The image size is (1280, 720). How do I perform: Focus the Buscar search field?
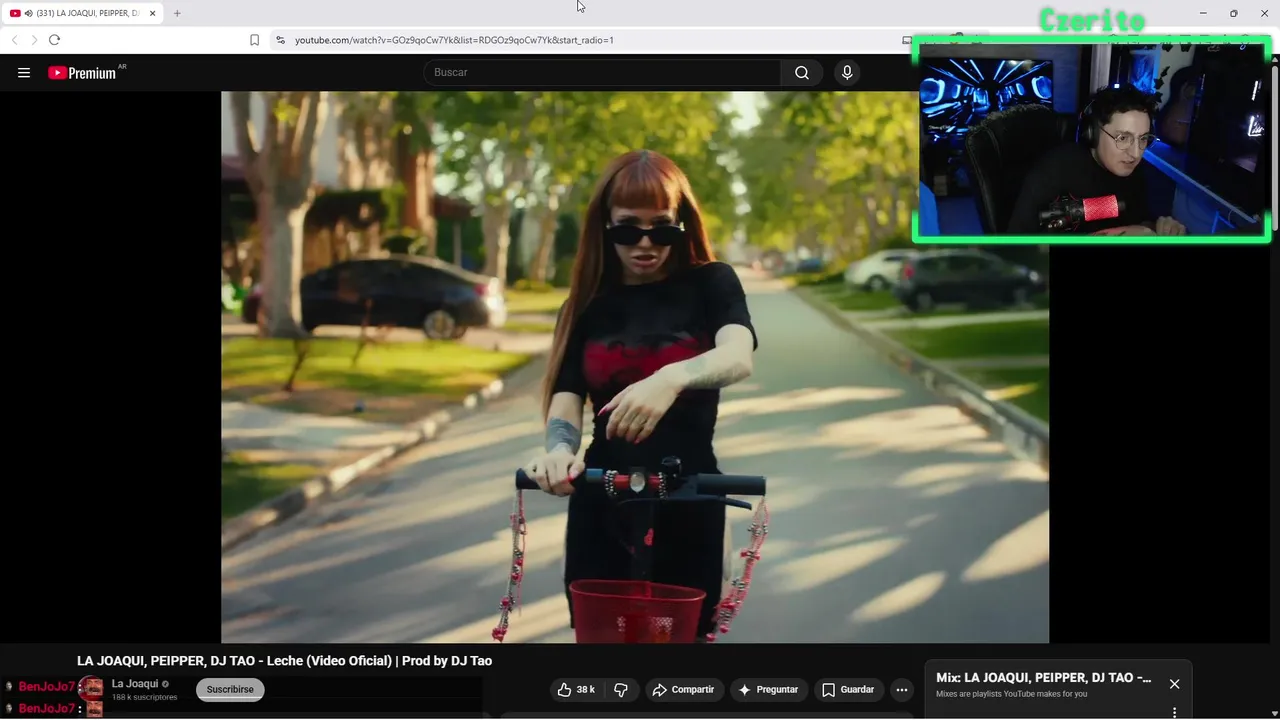pyautogui.click(x=603, y=73)
